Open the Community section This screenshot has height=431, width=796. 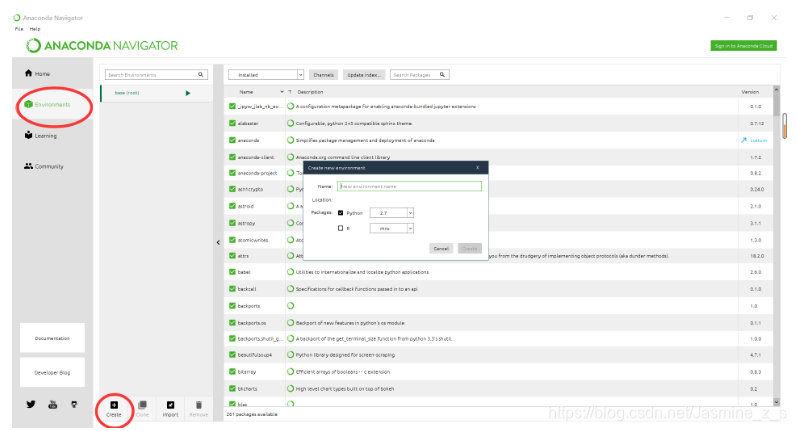point(44,166)
